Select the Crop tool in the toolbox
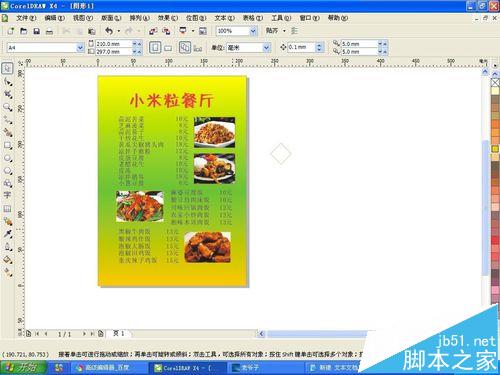 [8, 94]
